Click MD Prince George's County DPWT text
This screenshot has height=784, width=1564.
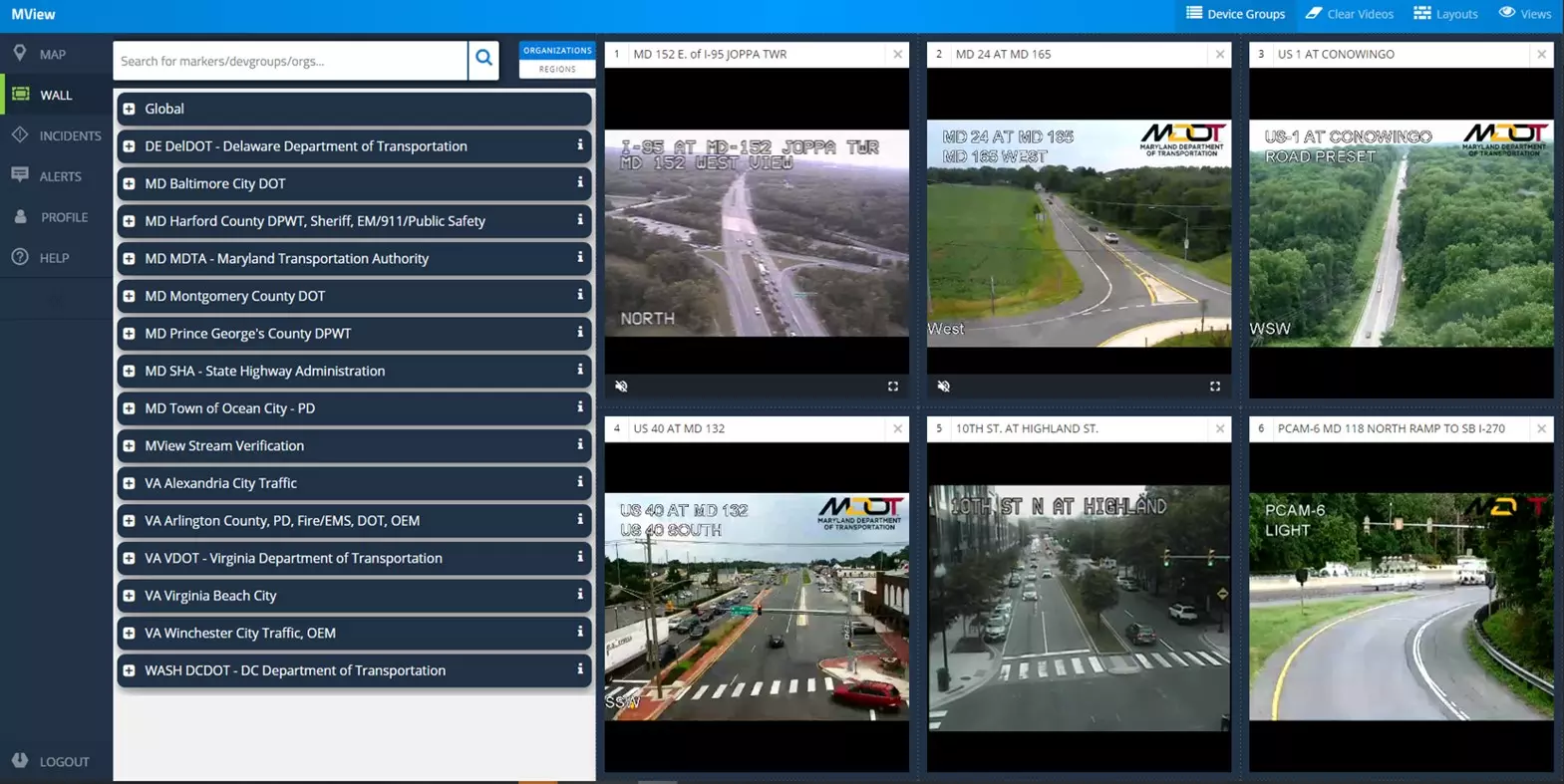pos(247,334)
